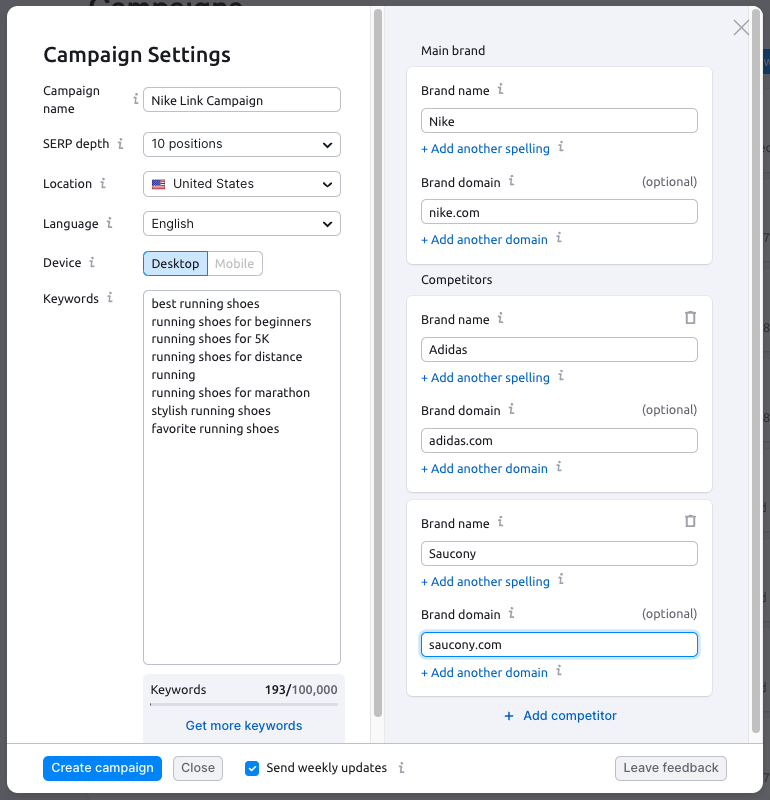This screenshot has width=770, height=800.
Task: Click Add competitor link
Action: (560, 716)
